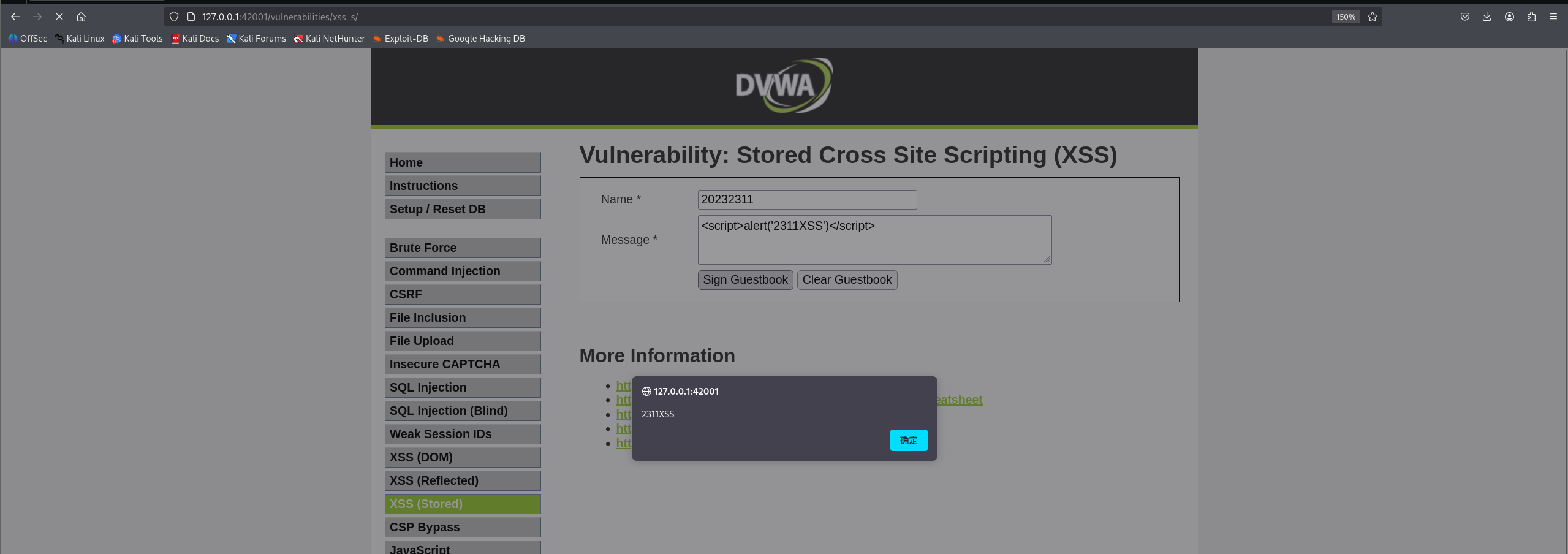Select the Brute Force vulnerability

click(x=463, y=248)
